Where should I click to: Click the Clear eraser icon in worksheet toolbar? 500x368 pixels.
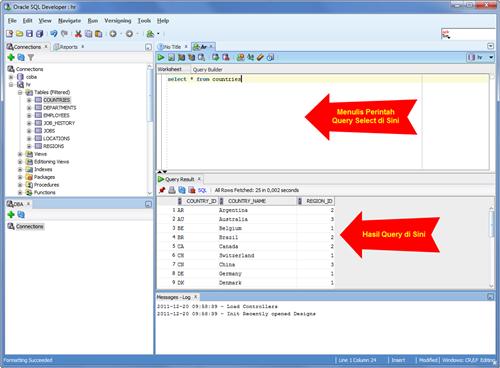click(260, 57)
